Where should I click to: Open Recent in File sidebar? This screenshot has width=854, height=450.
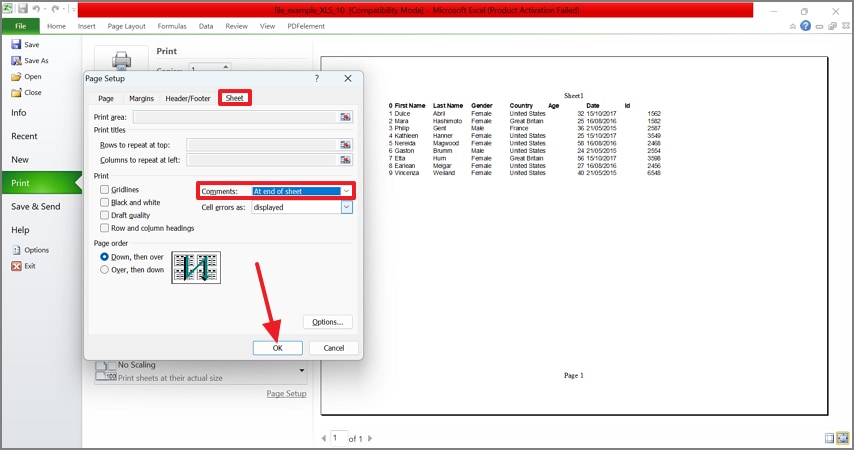pyautogui.click(x=25, y=136)
